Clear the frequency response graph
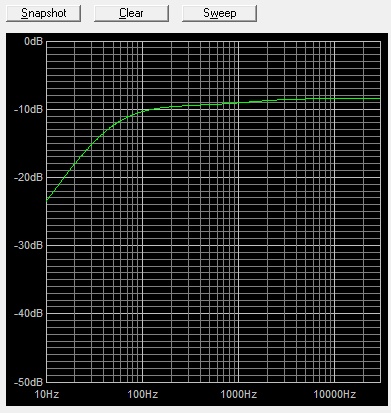 click(131, 13)
